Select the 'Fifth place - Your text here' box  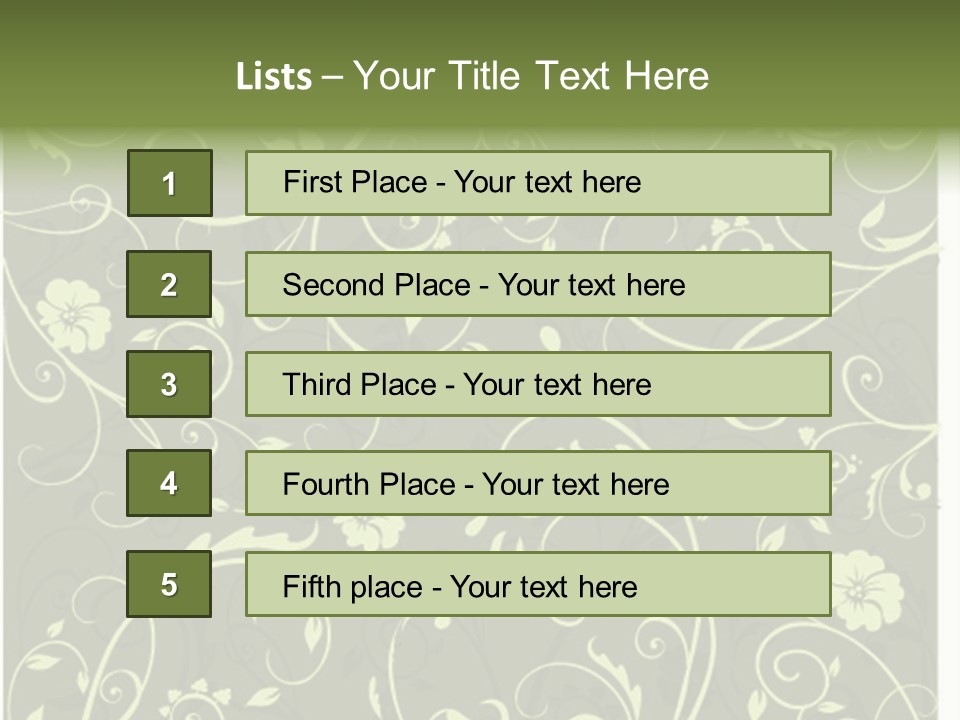coord(538,584)
